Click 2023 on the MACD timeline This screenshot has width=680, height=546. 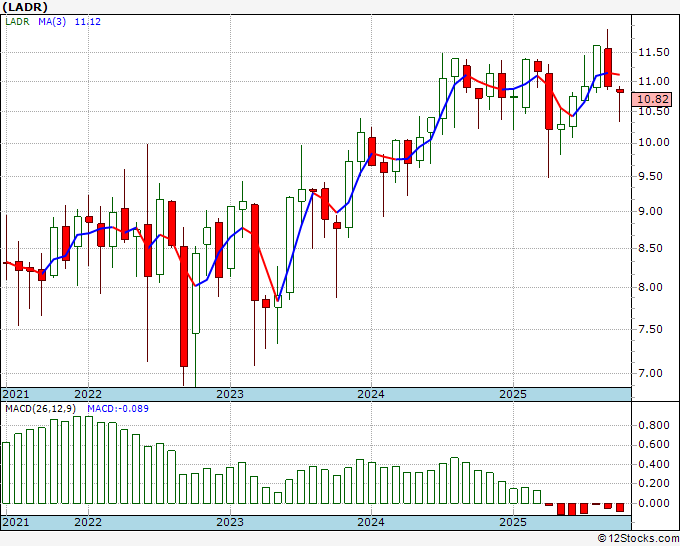pos(230,522)
